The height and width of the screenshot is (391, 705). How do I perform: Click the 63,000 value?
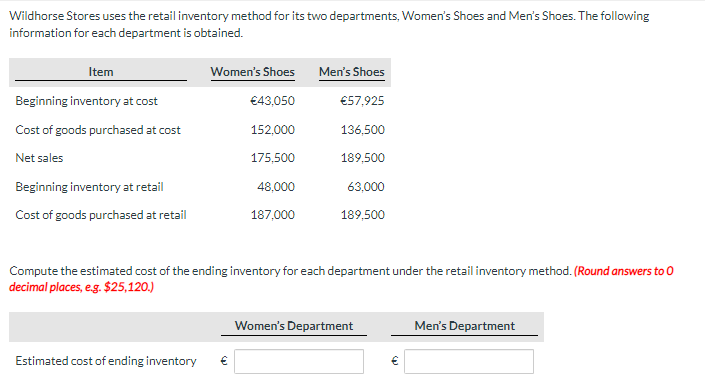coord(366,187)
